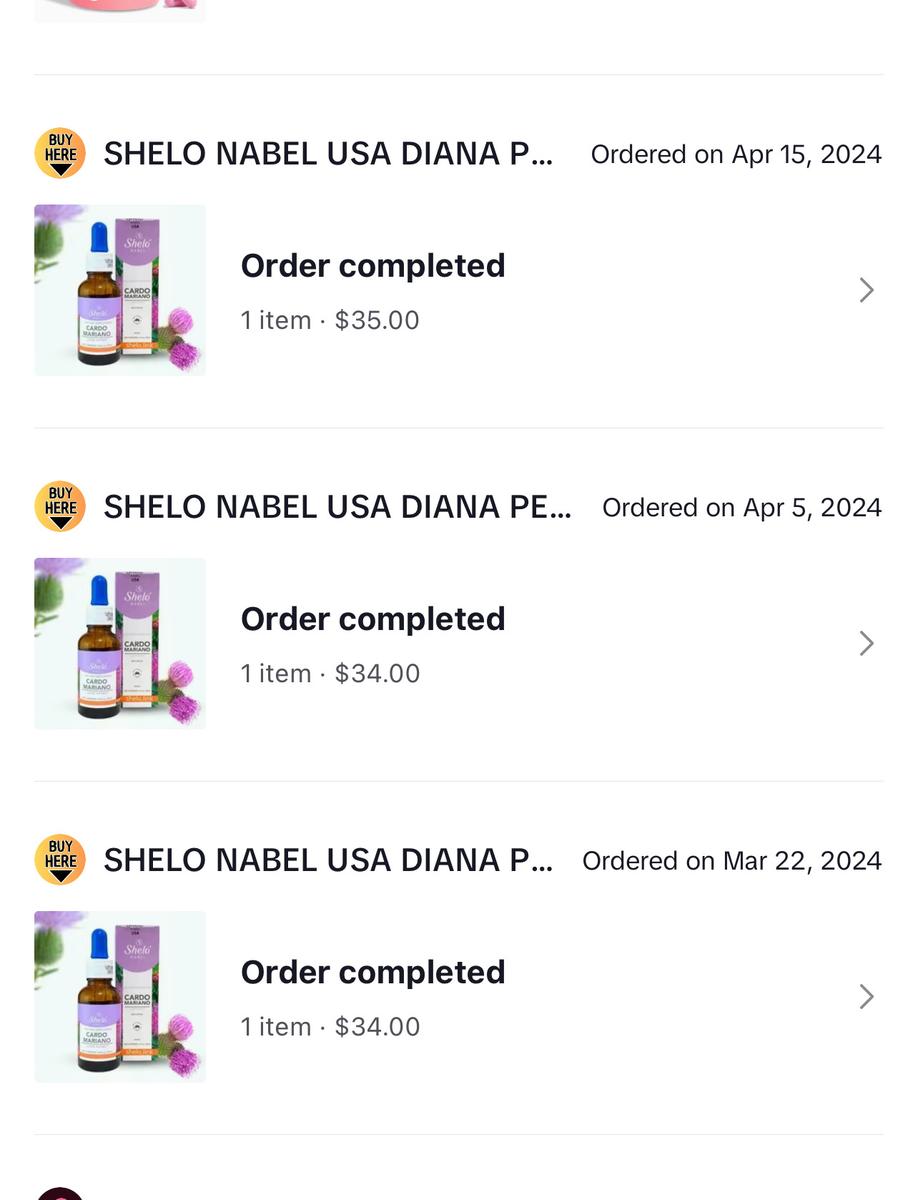Tap the pink product thumbnail at the top
This screenshot has height=1200, width=918.
click(x=120, y=9)
